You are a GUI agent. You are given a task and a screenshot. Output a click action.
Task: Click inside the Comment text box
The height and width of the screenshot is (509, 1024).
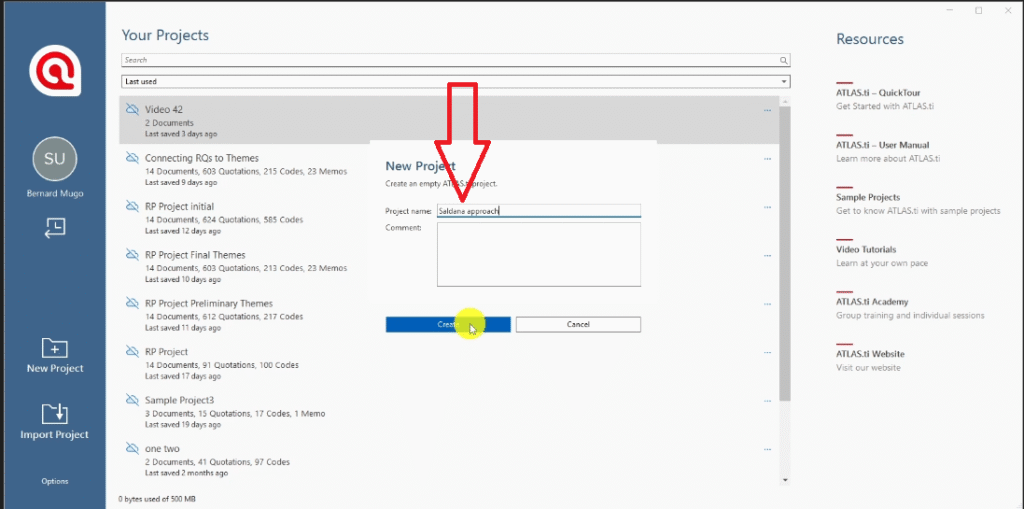coord(538,254)
